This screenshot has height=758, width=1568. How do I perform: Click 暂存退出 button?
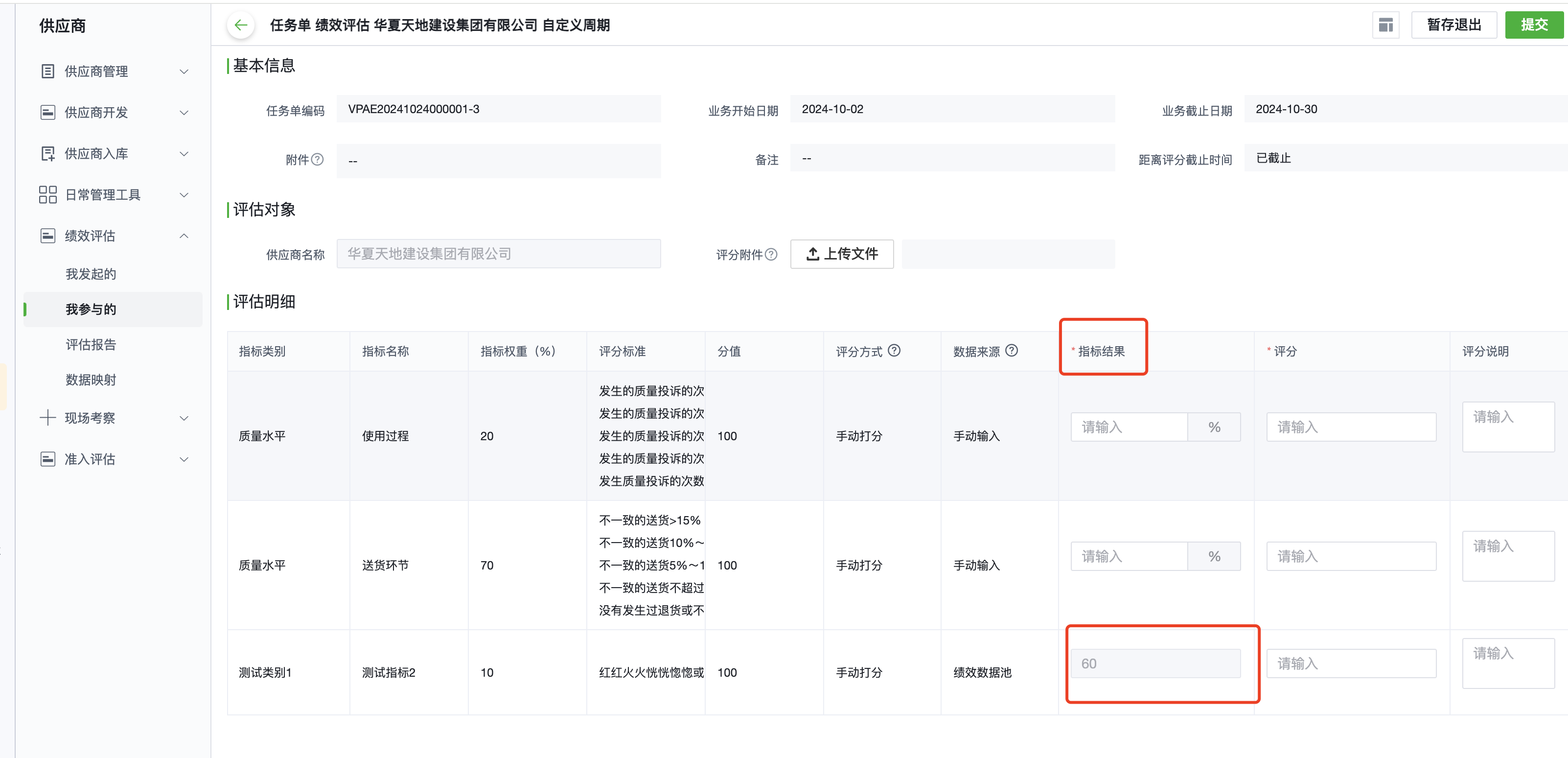[1453, 25]
